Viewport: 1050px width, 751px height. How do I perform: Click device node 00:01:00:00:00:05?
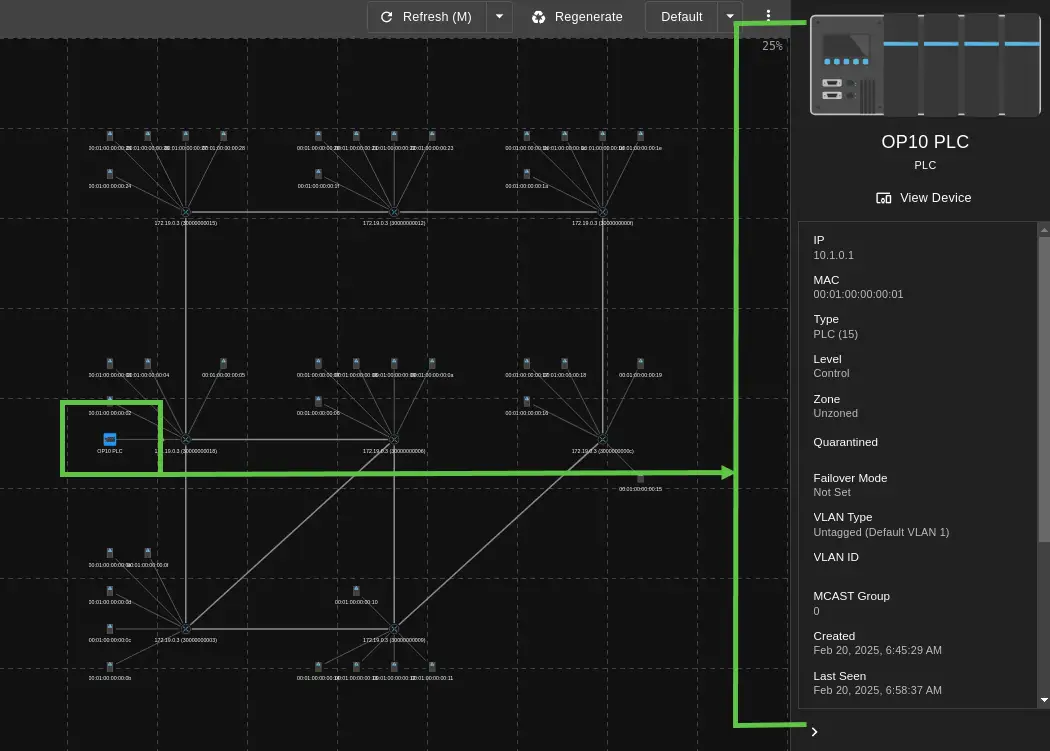(224, 363)
